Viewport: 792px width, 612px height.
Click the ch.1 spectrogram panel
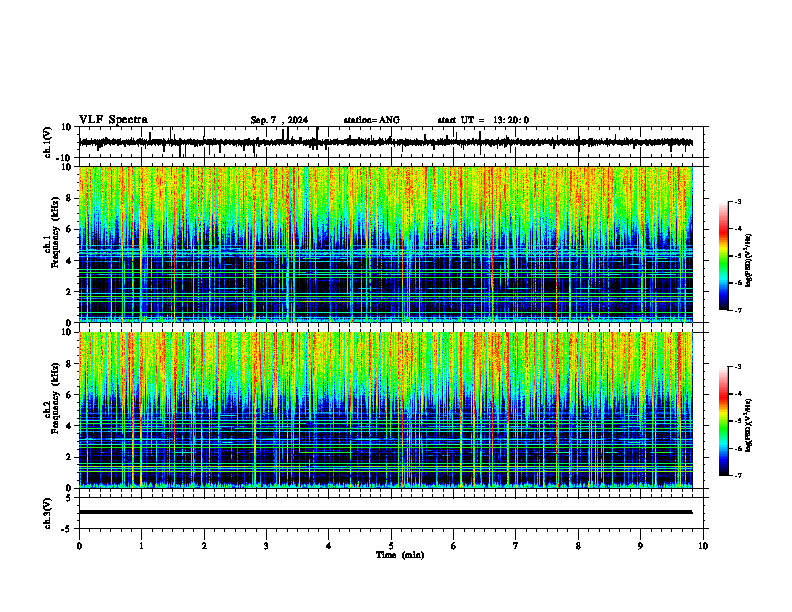(385, 244)
